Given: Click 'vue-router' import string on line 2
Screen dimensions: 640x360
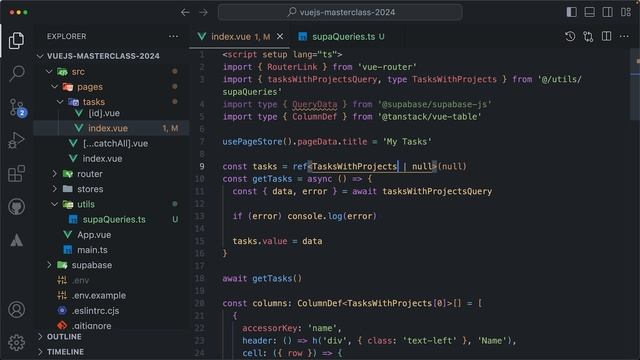Looking at the screenshot, I should point(387,67).
